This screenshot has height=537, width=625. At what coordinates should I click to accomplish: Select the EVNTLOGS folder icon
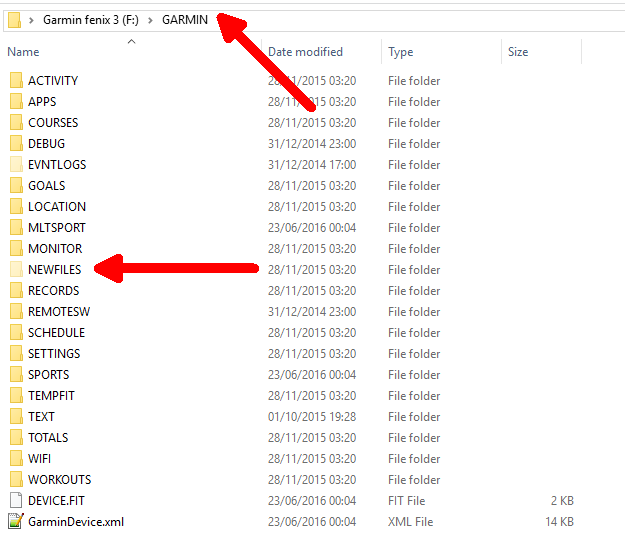pos(15,165)
